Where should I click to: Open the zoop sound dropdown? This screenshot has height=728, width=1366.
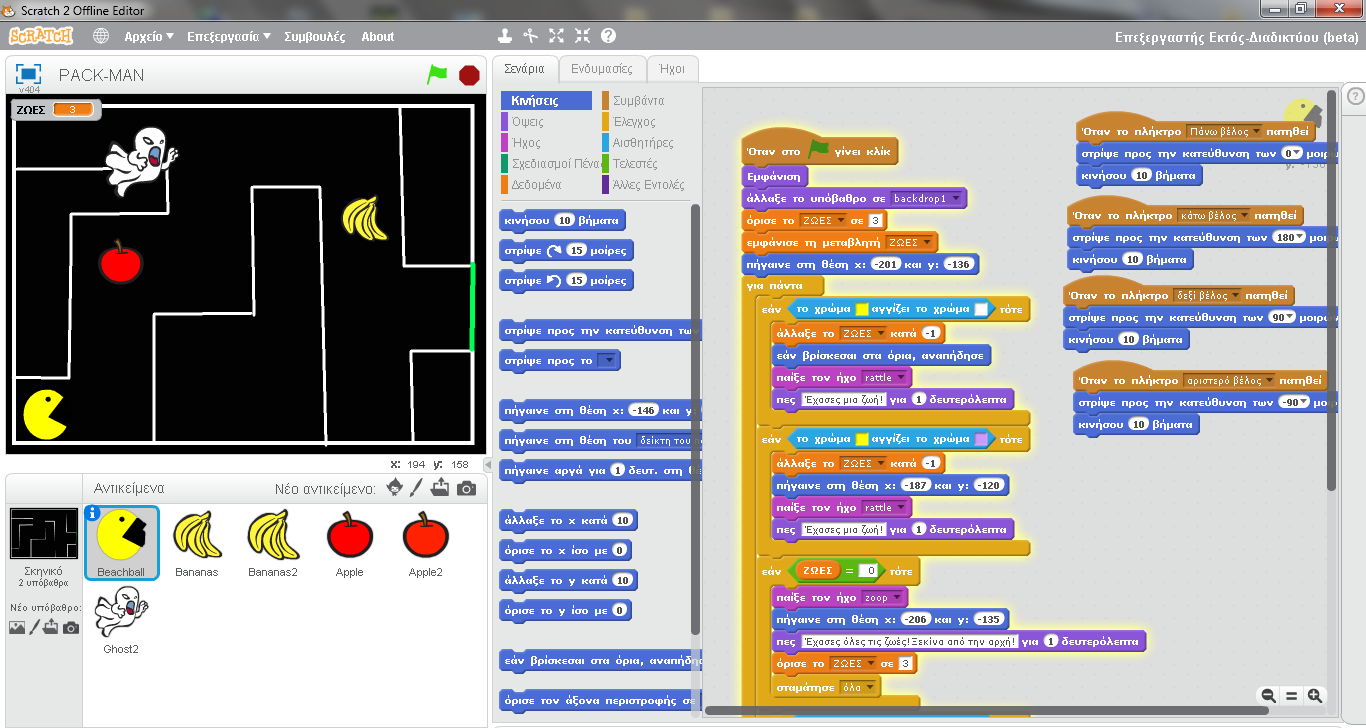tap(883, 597)
